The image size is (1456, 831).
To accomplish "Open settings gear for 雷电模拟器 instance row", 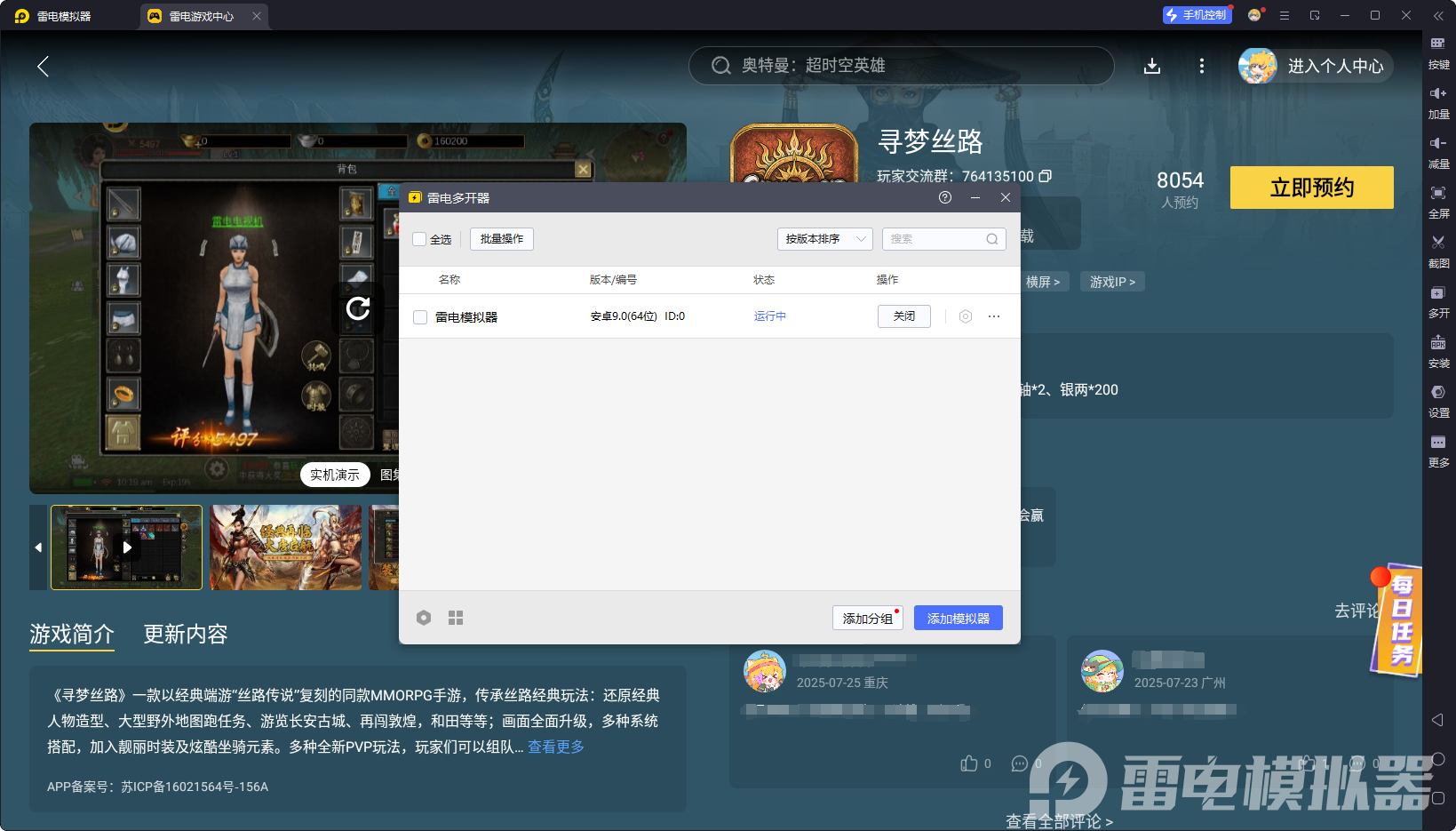I will coord(966,316).
